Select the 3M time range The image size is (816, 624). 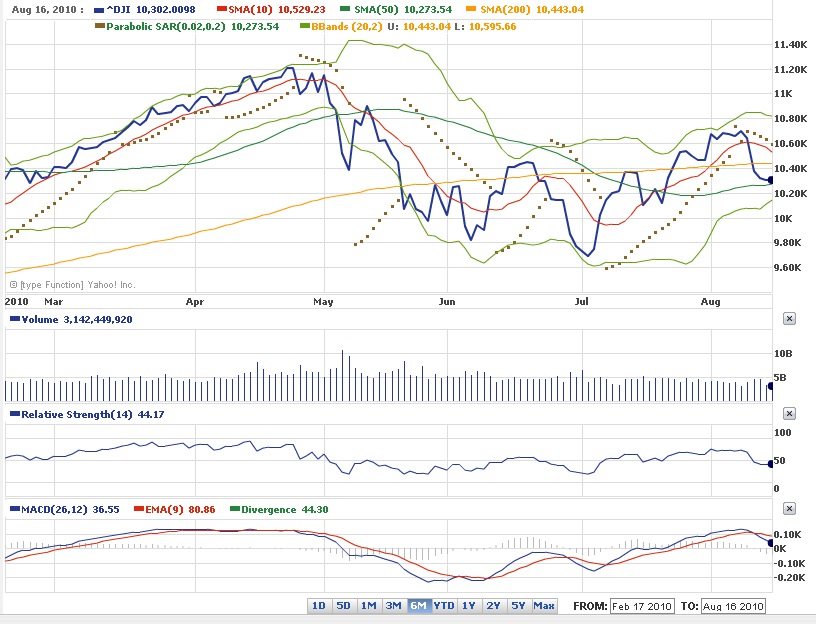click(x=393, y=605)
